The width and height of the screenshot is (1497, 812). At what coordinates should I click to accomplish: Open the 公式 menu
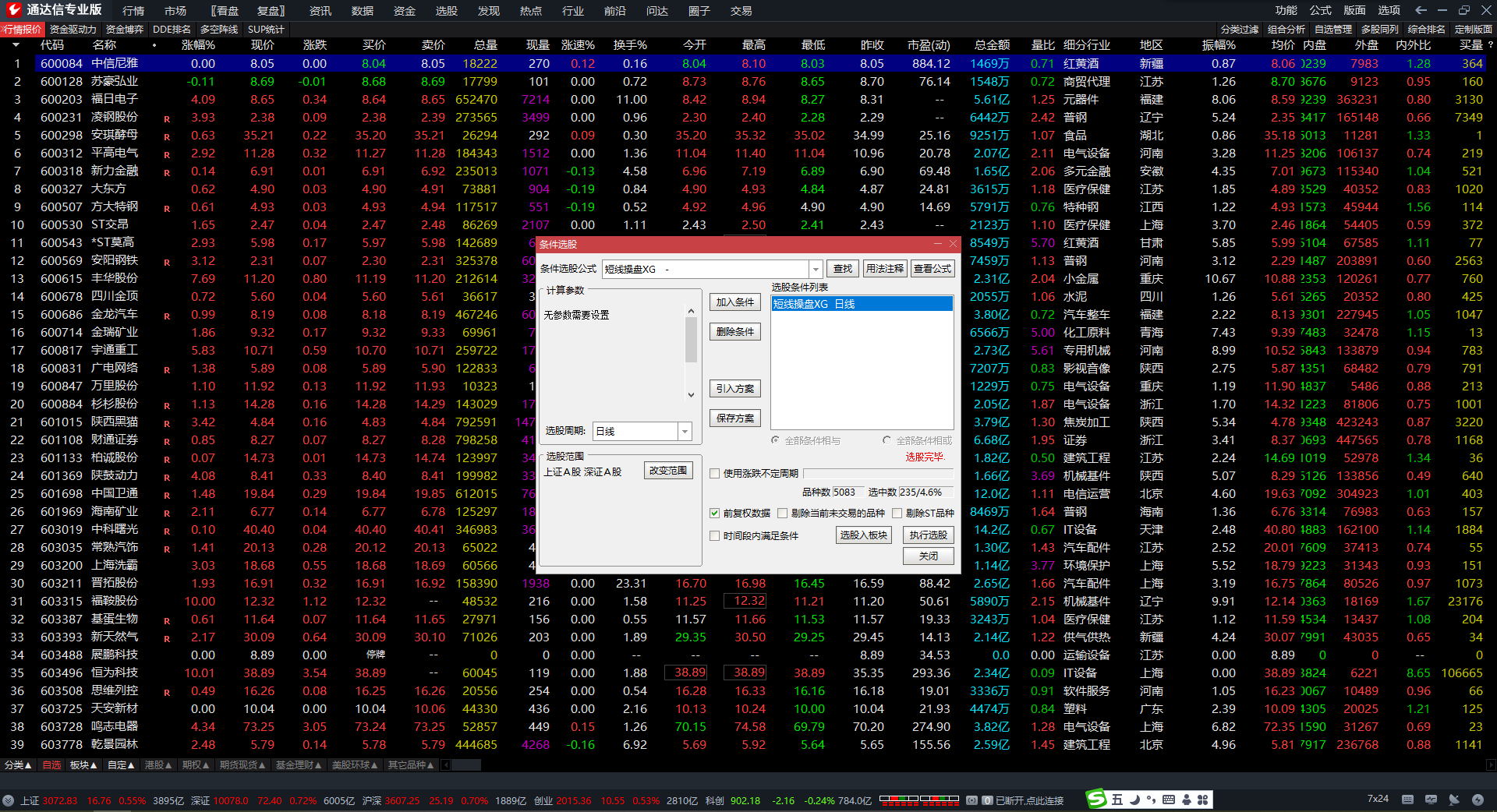pyautogui.click(x=1320, y=10)
